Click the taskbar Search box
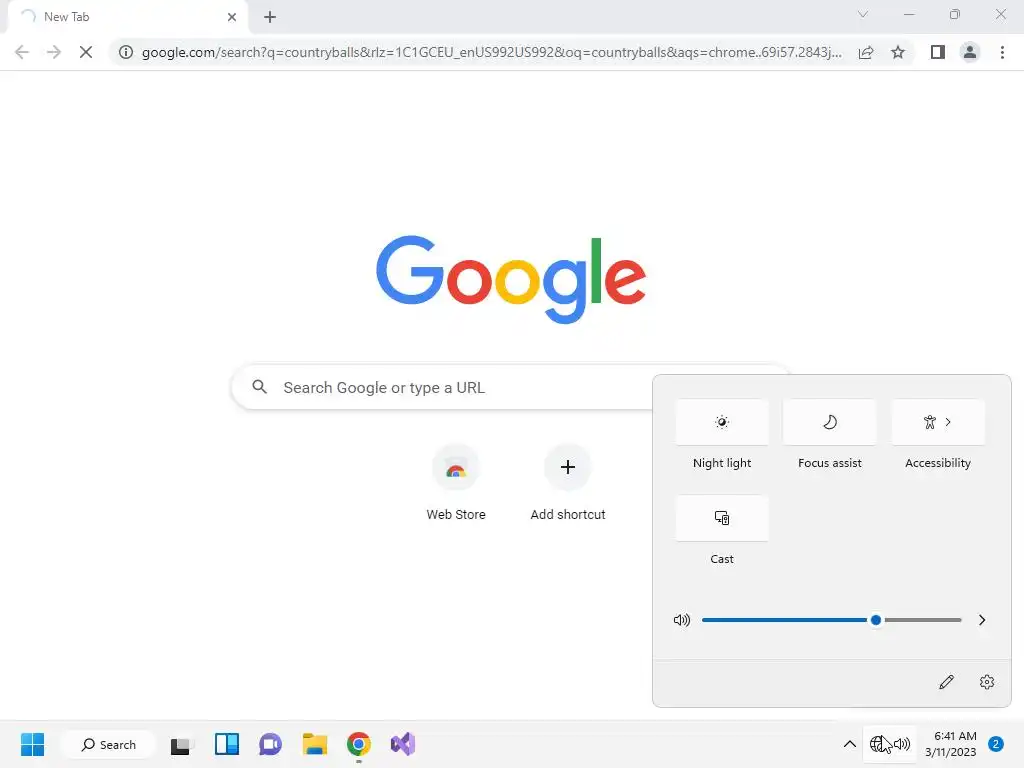The width and height of the screenshot is (1024, 768). click(x=108, y=744)
